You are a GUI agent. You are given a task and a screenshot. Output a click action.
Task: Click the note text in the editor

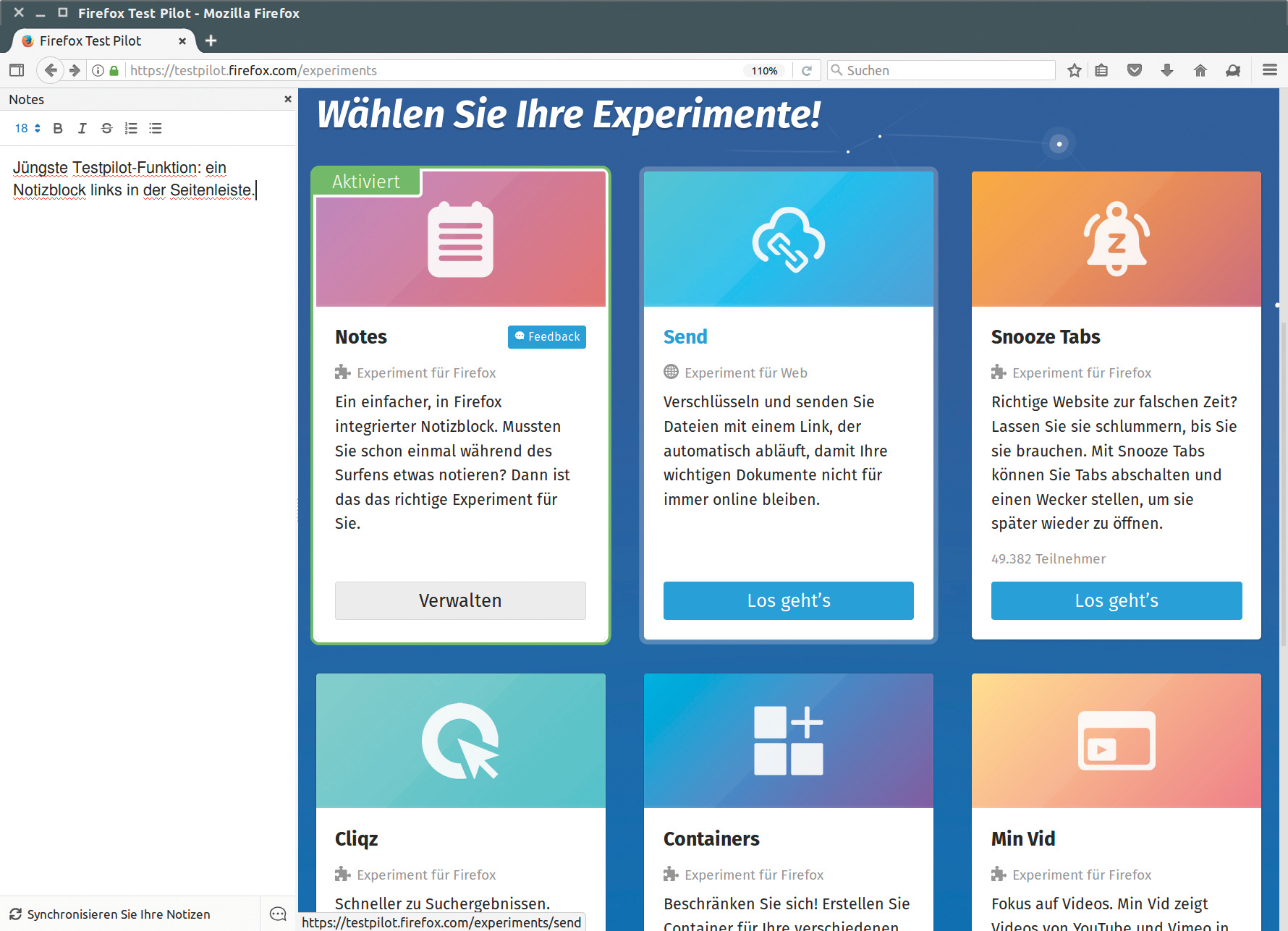click(x=133, y=179)
